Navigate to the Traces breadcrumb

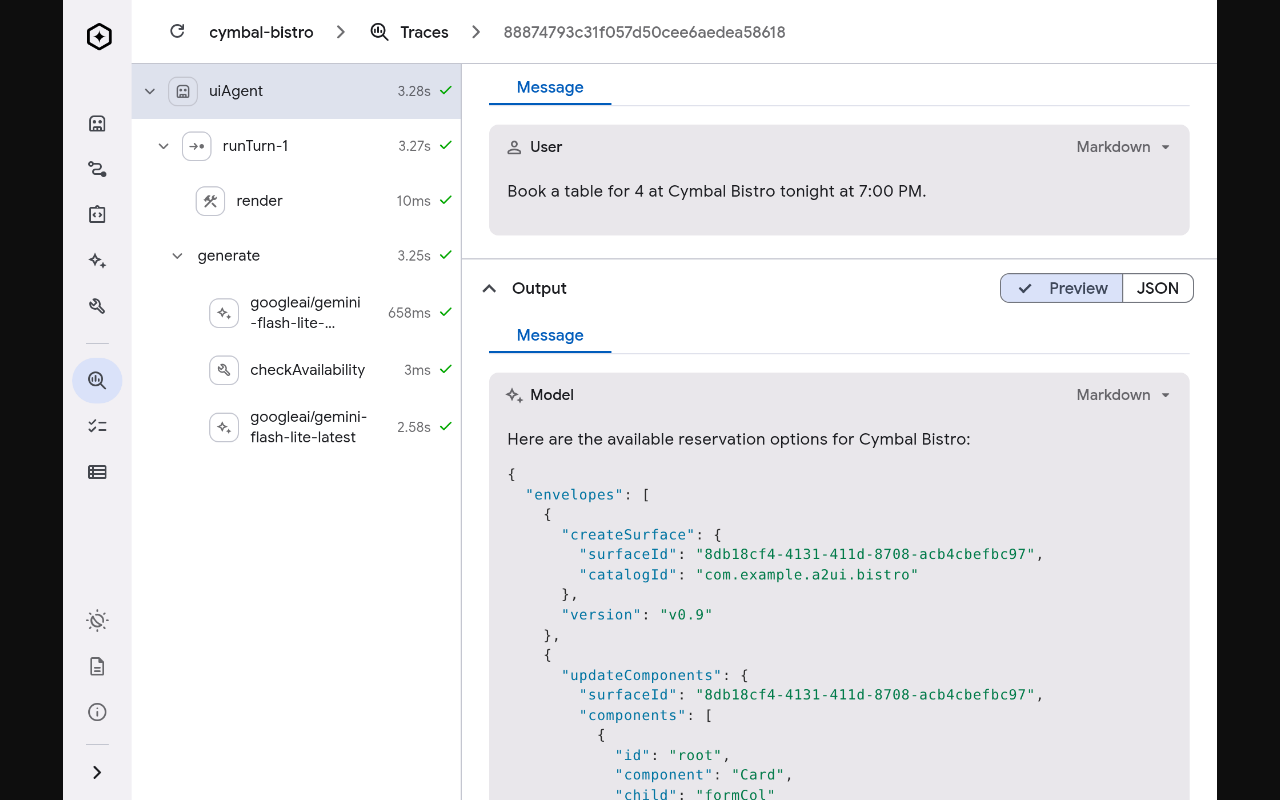(x=409, y=32)
